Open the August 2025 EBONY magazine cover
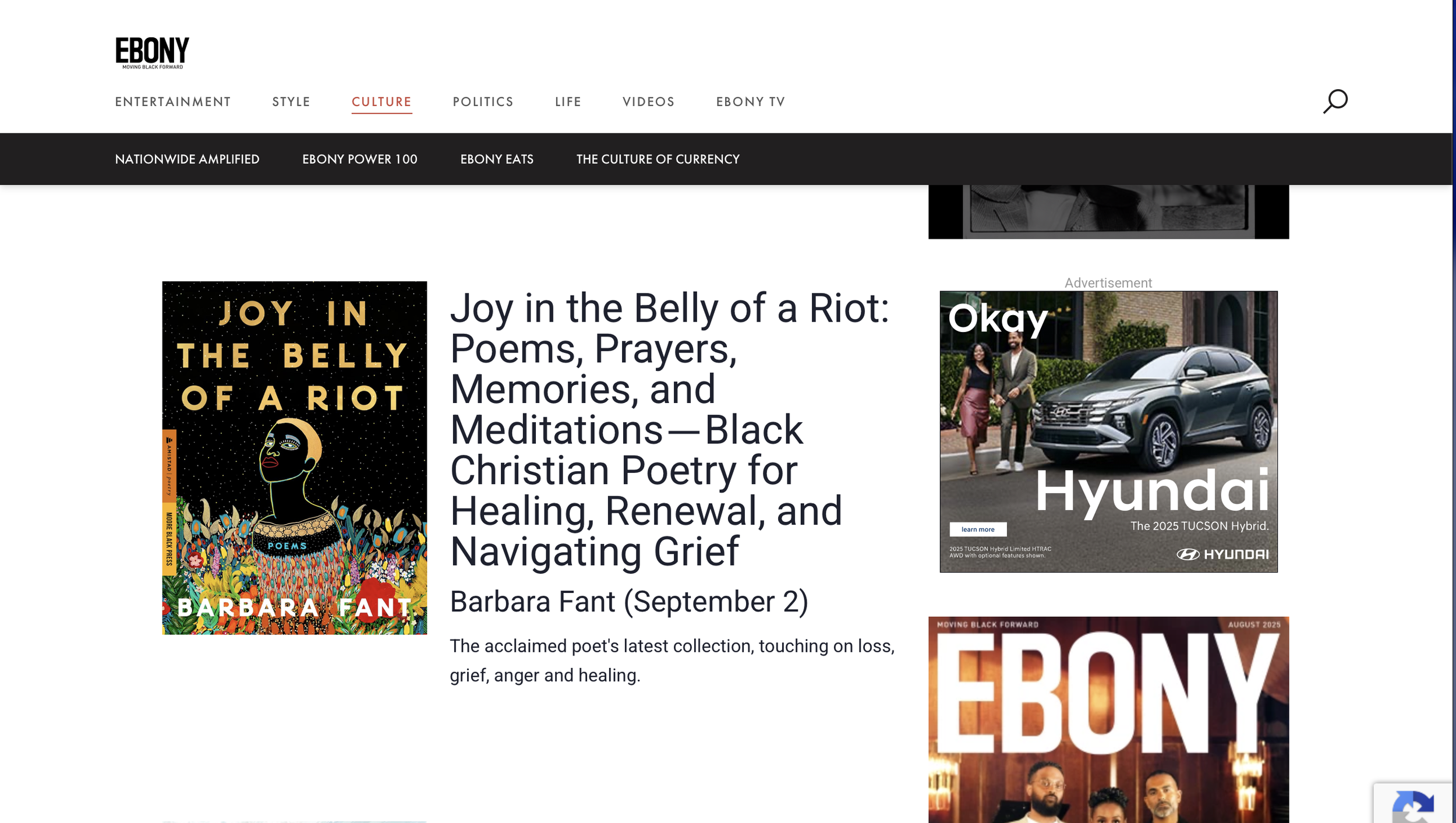1456x823 pixels. click(x=1108, y=719)
